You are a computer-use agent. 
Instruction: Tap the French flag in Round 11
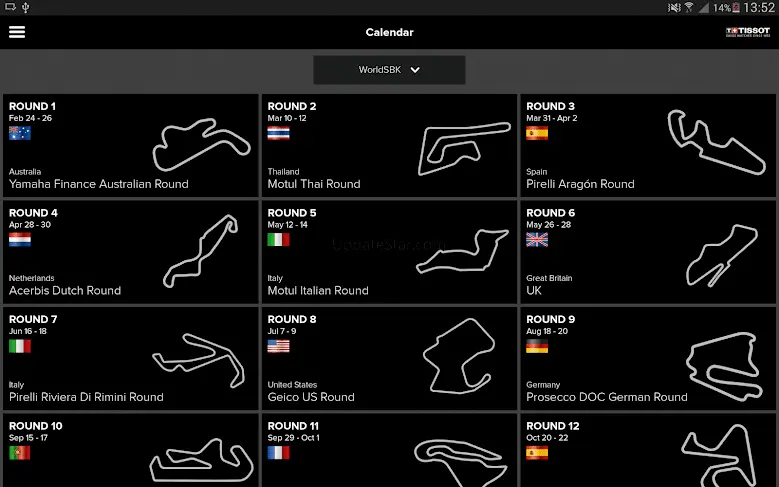click(x=278, y=453)
